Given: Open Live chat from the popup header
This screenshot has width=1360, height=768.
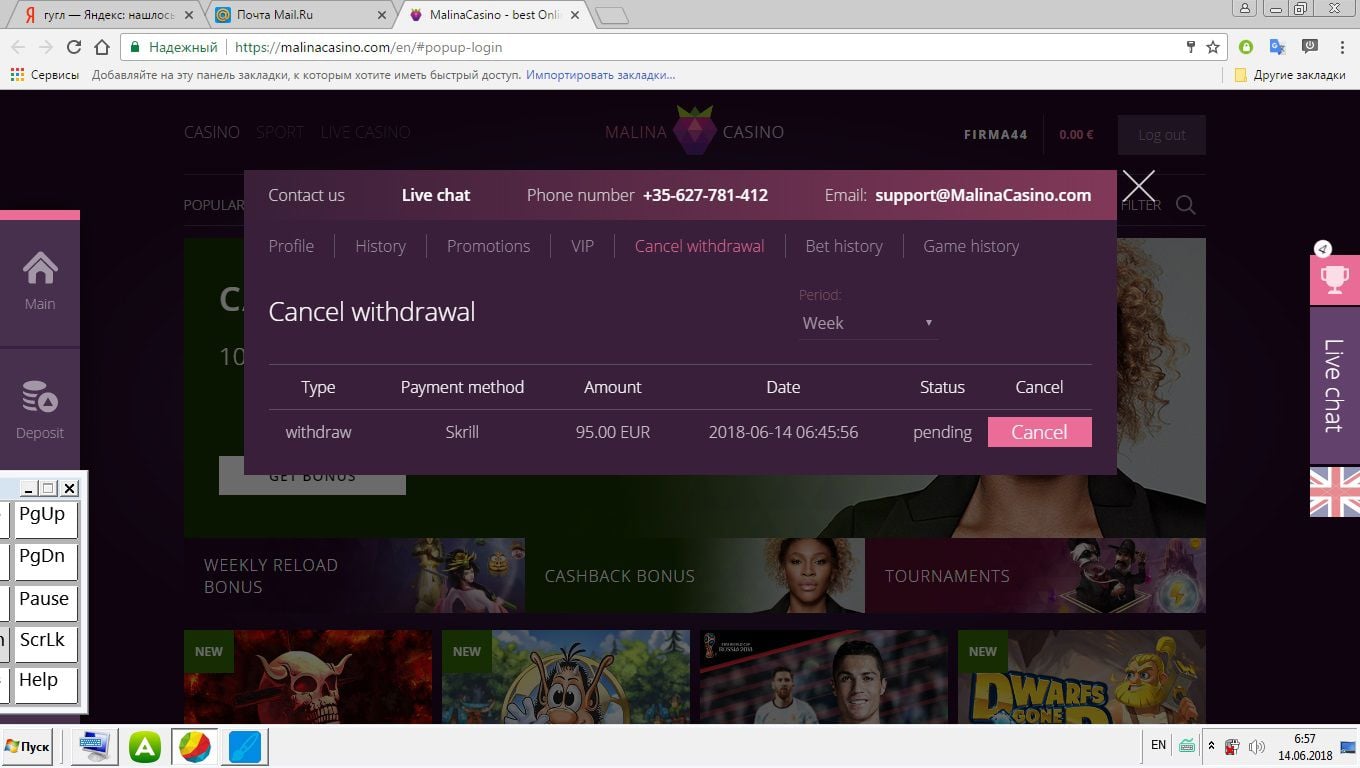Looking at the screenshot, I should [x=436, y=195].
